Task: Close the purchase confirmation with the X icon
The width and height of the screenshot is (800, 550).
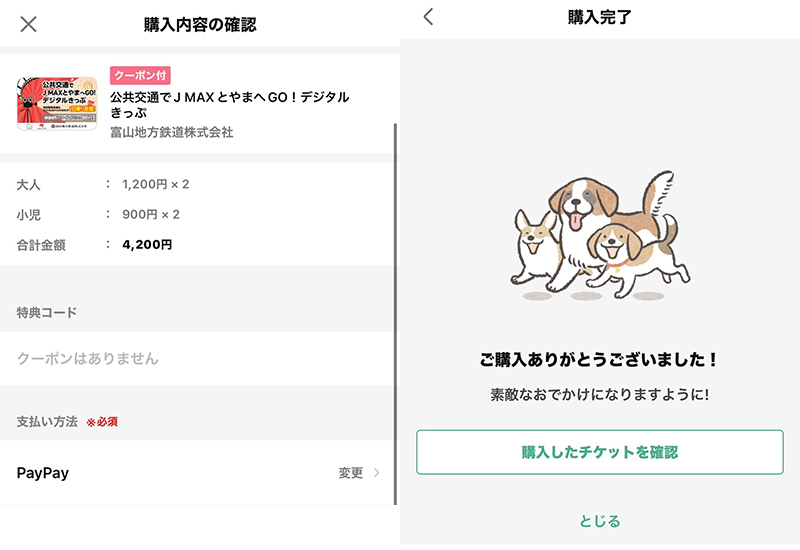Action: pyautogui.click(x=29, y=24)
